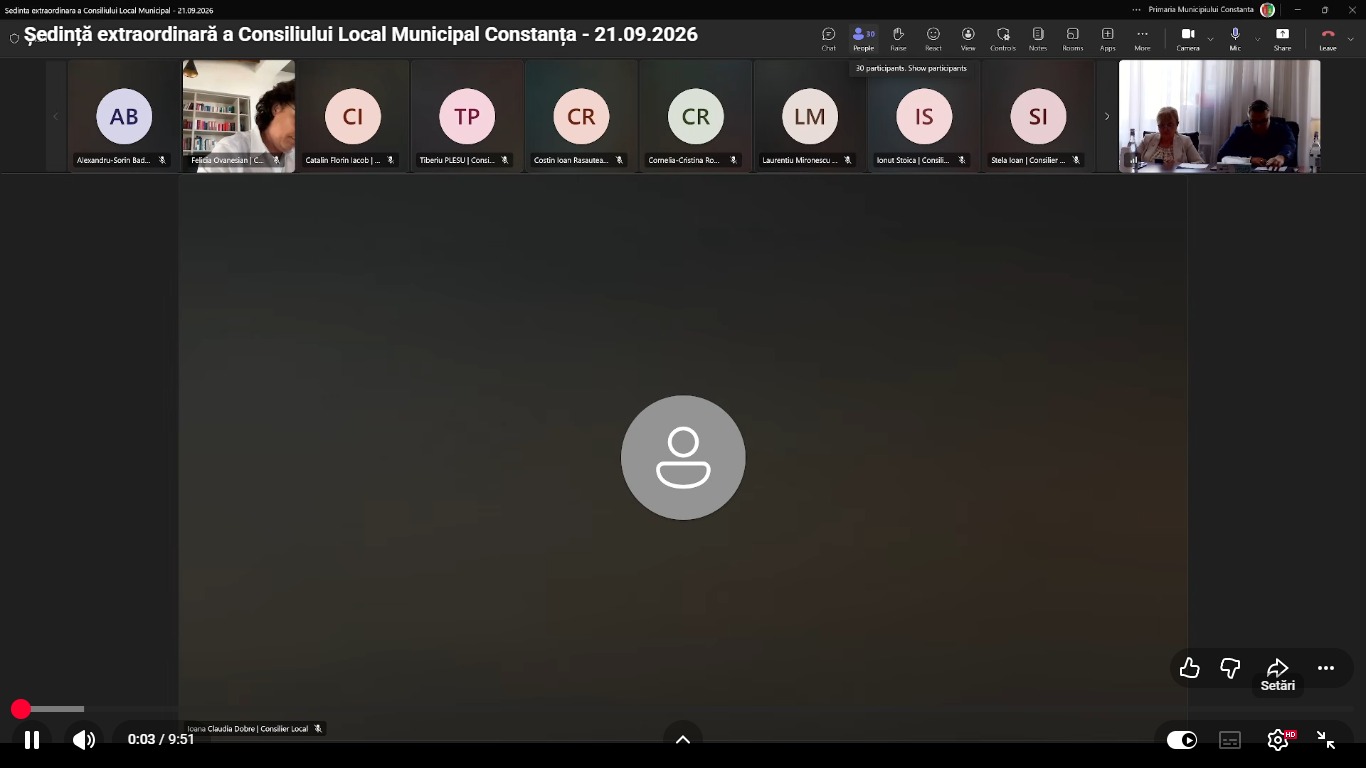Open the Apps icon in meeting toolbar

(1108, 39)
